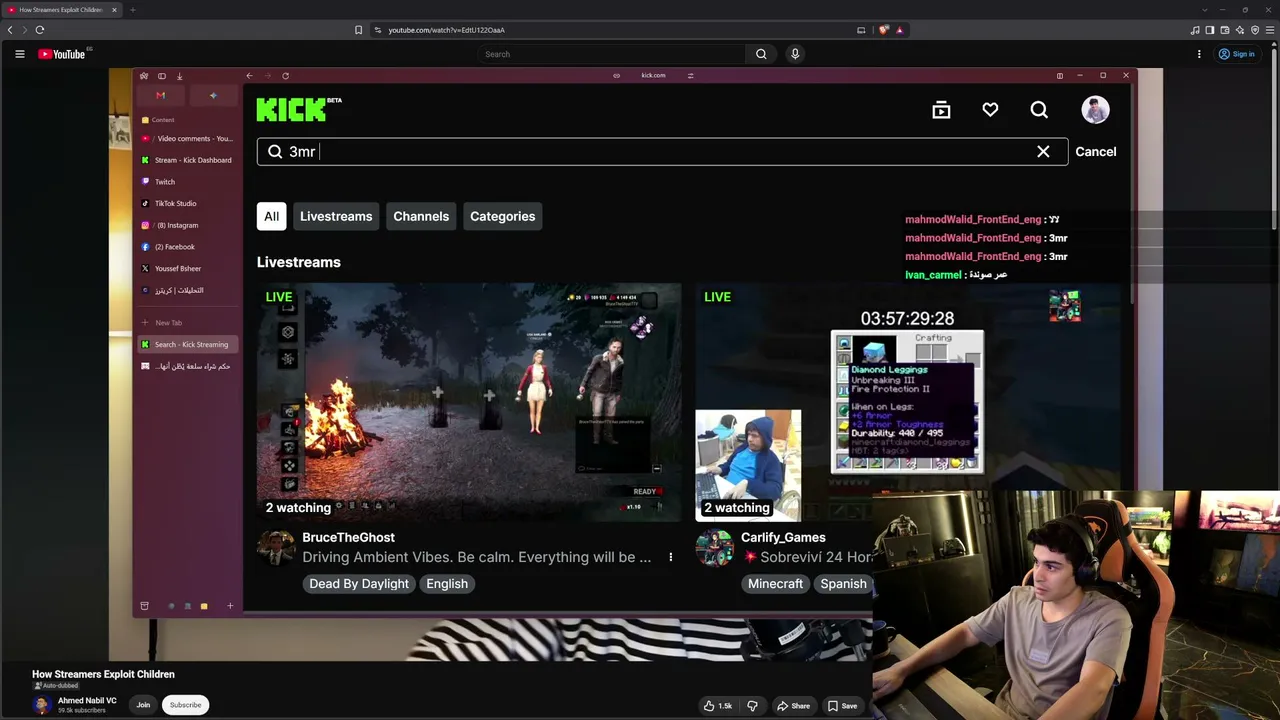Switch to TikTok Studio sidebar tab
The image size is (1280, 720).
click(188, 204)
